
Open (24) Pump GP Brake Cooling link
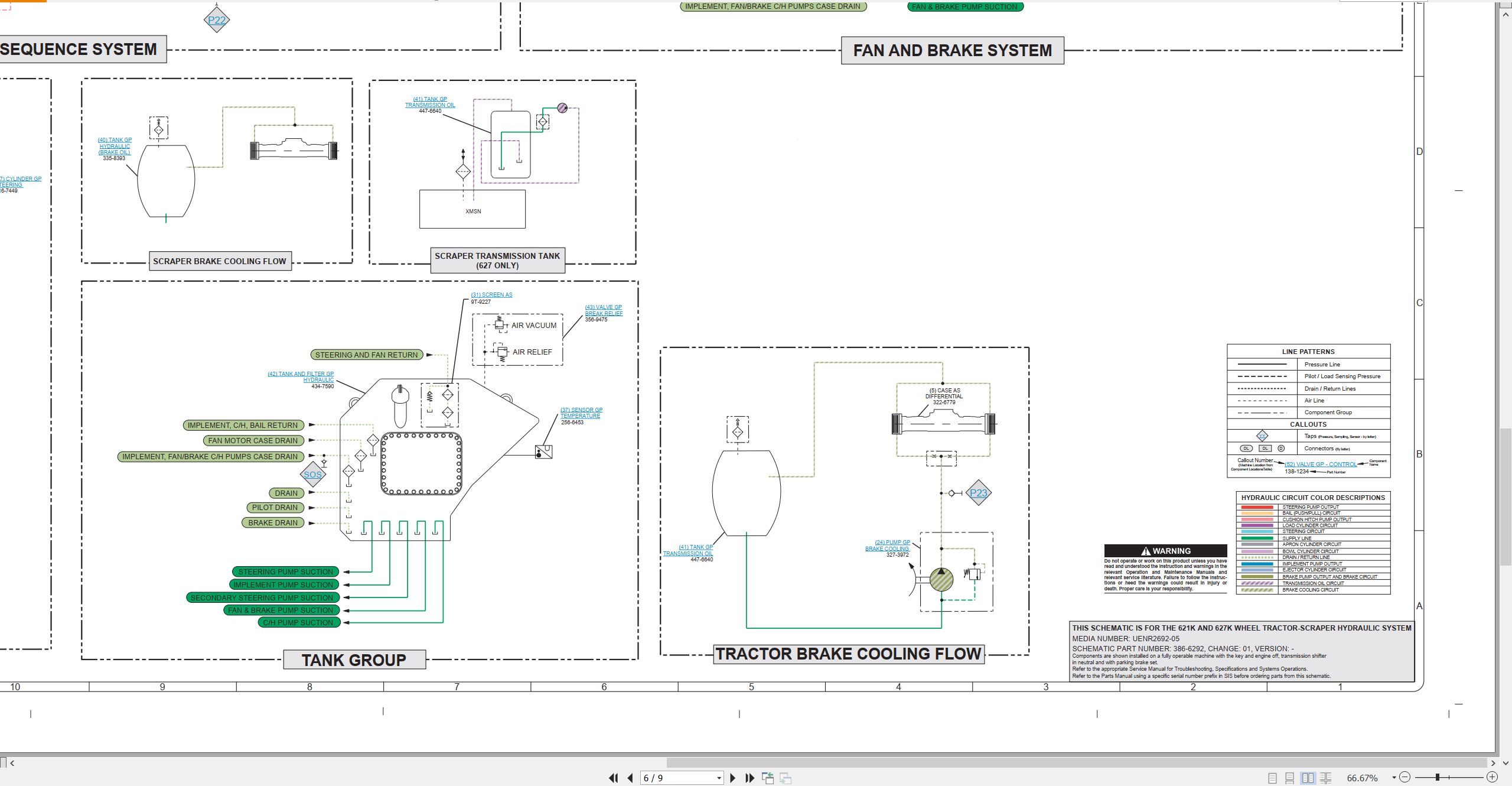point(888,545)
